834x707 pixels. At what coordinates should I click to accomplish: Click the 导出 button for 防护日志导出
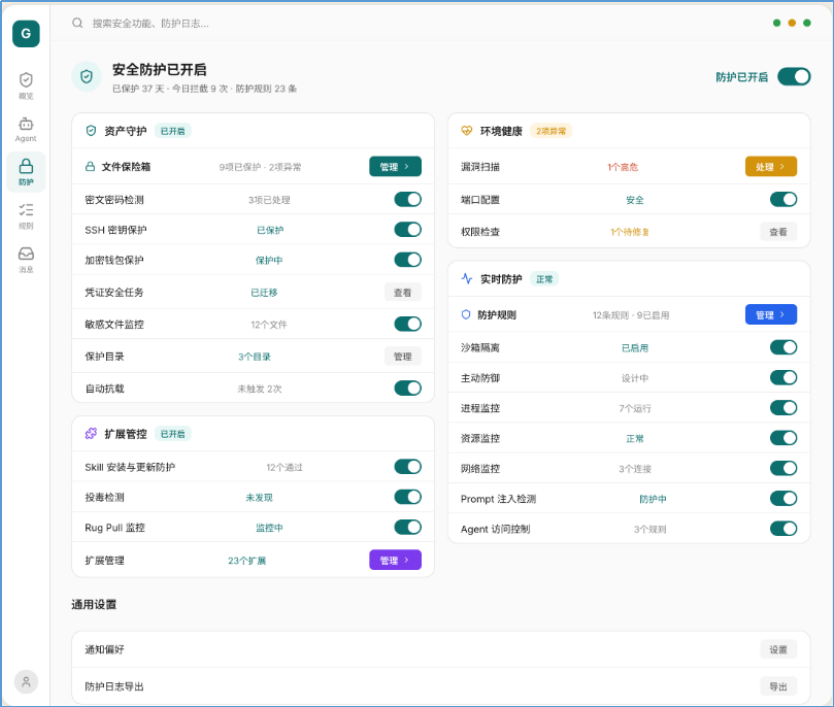pos(778,687)
